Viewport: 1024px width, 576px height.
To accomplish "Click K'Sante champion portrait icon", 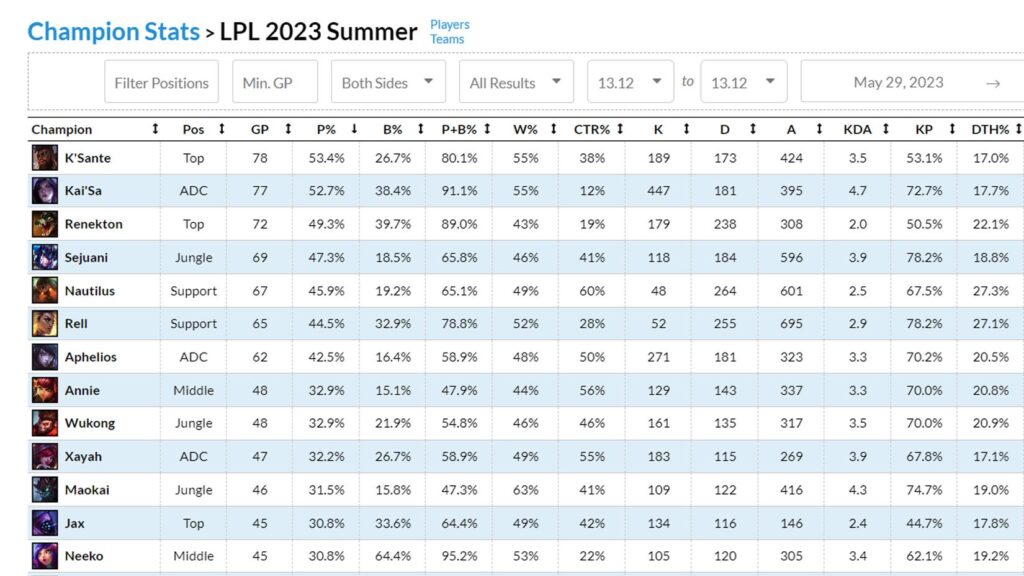I will (44, 158).
